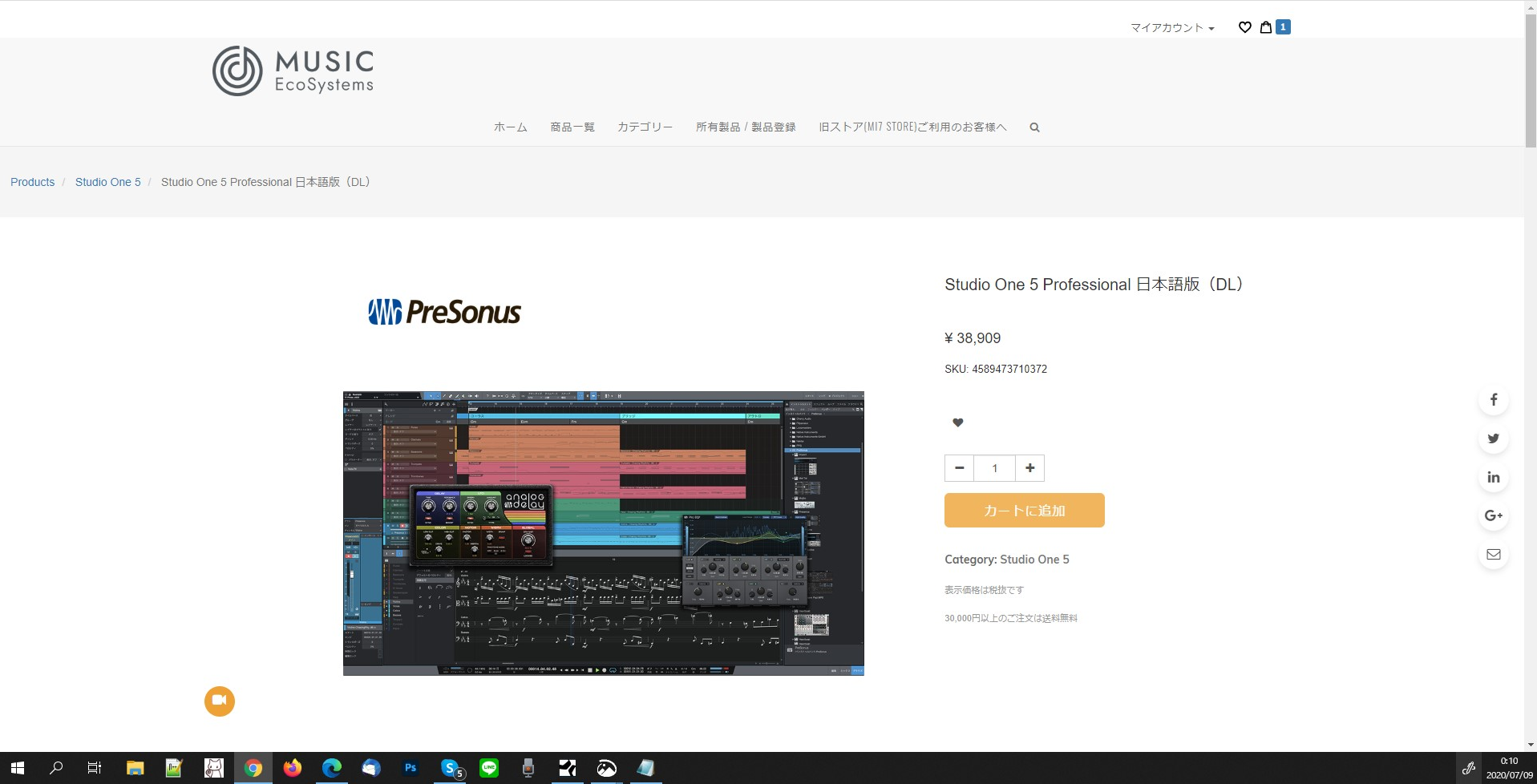
Task: Open 所有製品 / 製品登録 menu item
Action: click(746, 127)
